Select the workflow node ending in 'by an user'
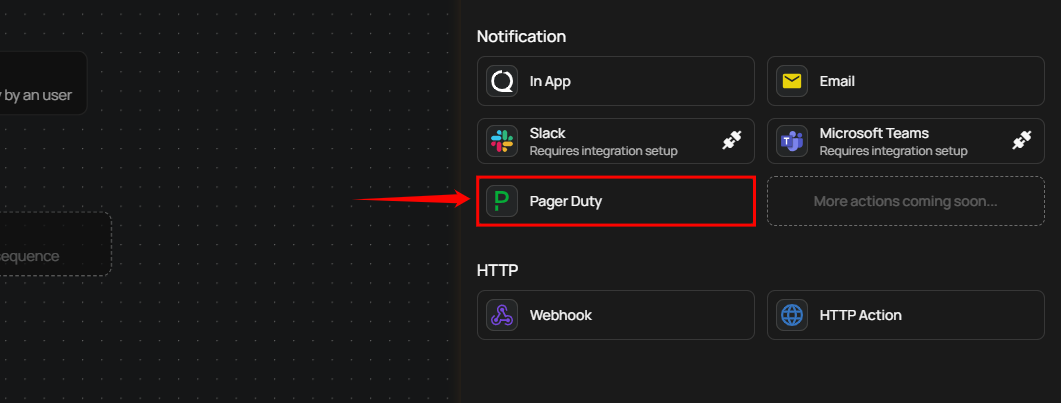This screenshot has height=403, width=1061. click(43, 83)
